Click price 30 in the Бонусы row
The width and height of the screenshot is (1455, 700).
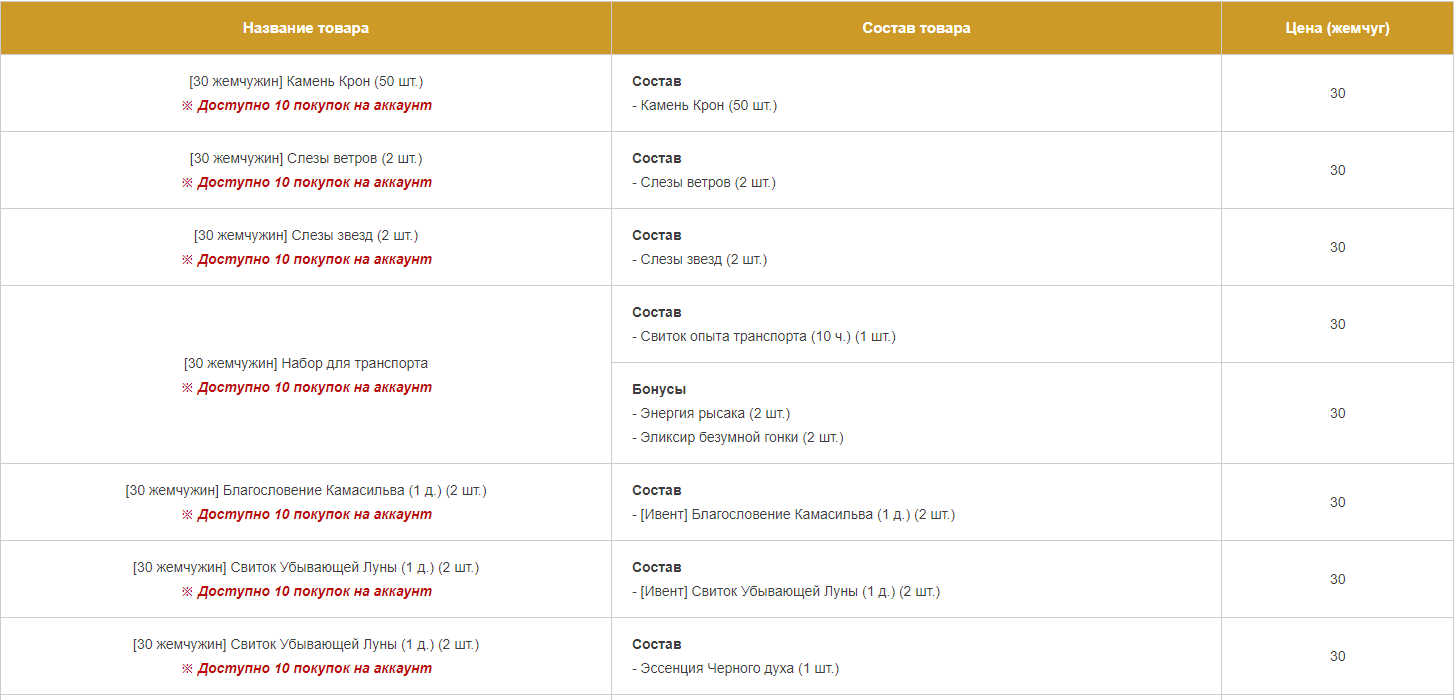(1337, 413)
